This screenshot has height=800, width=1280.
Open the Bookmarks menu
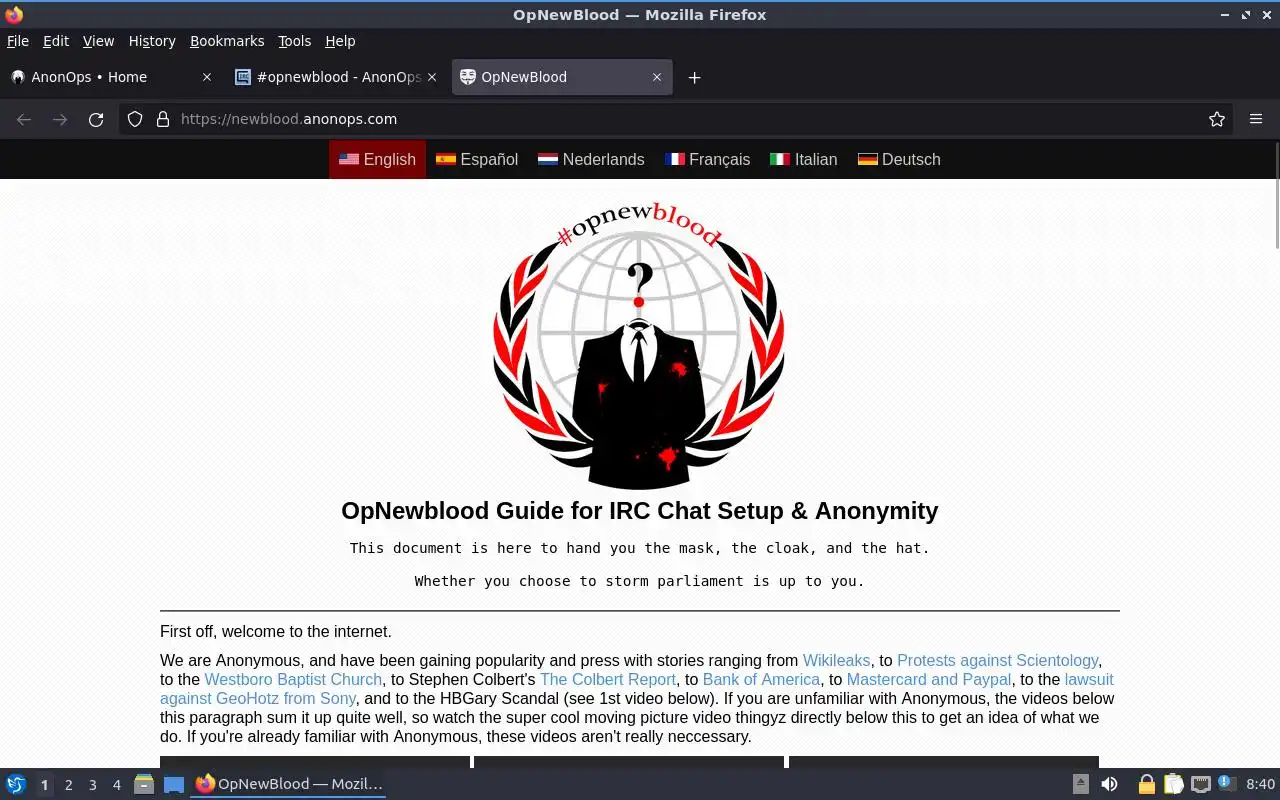click(227, 41)
